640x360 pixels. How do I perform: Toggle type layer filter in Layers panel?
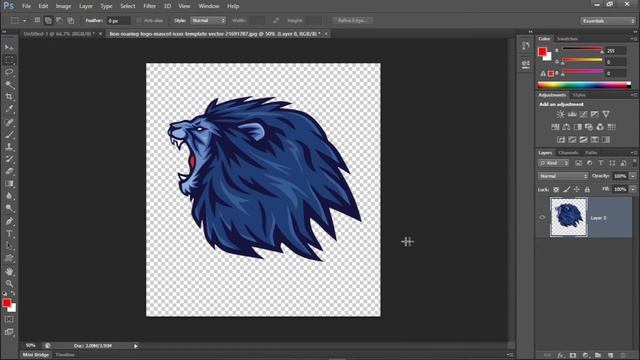pyautogui.click(x=601, y=163)
